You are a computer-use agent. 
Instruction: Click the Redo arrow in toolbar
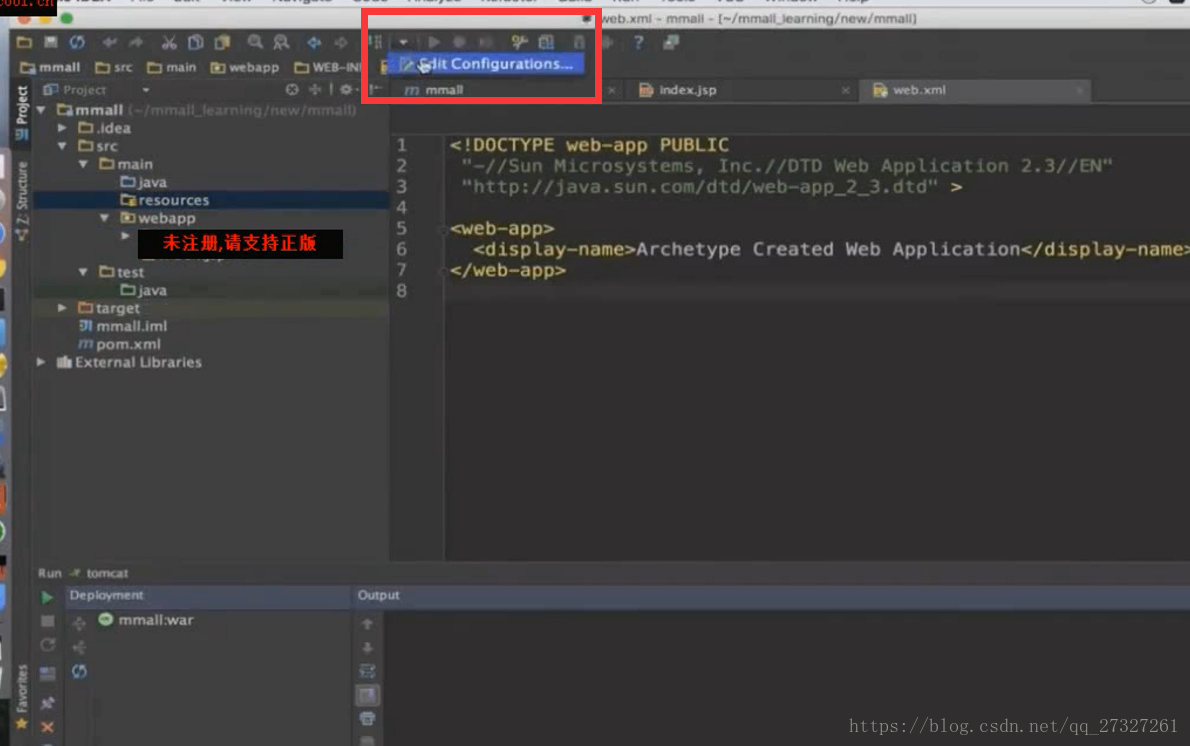pos(136,42)
